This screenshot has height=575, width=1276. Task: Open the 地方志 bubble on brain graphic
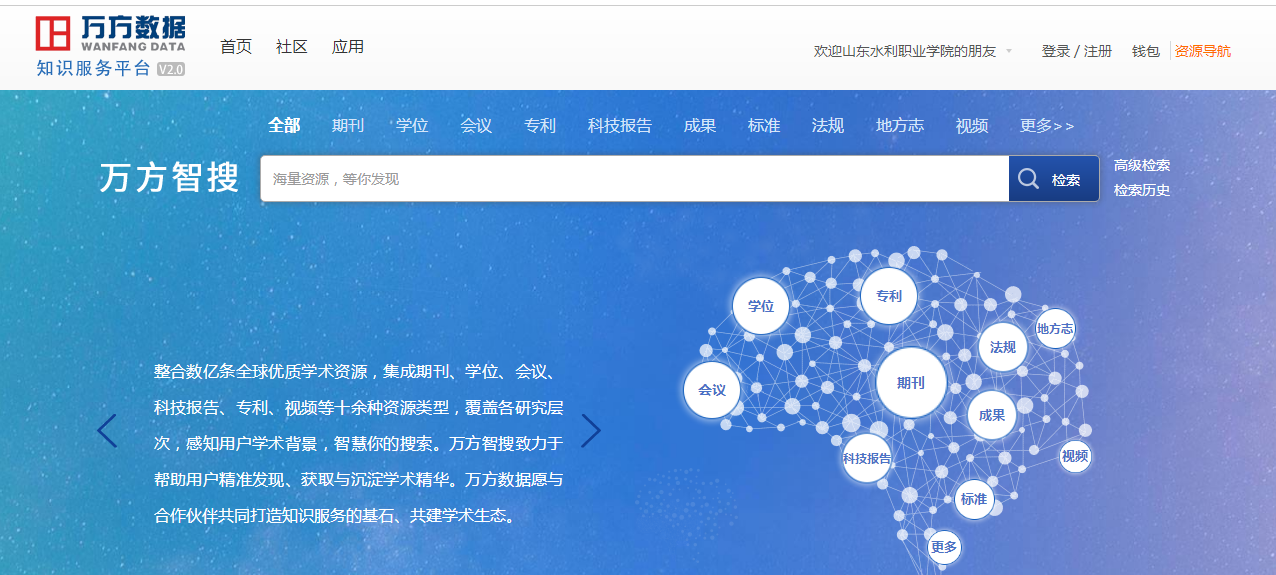tap(1055, 329)
